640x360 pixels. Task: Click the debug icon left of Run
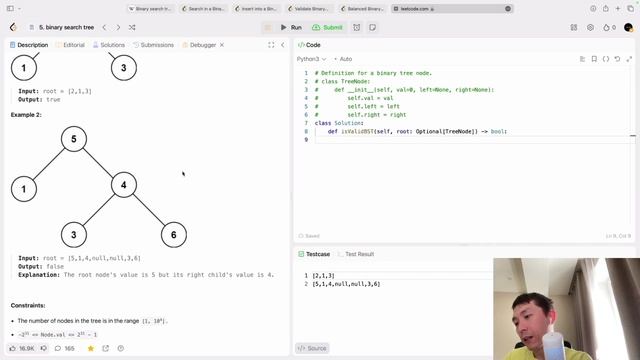(x=268, y=27)
